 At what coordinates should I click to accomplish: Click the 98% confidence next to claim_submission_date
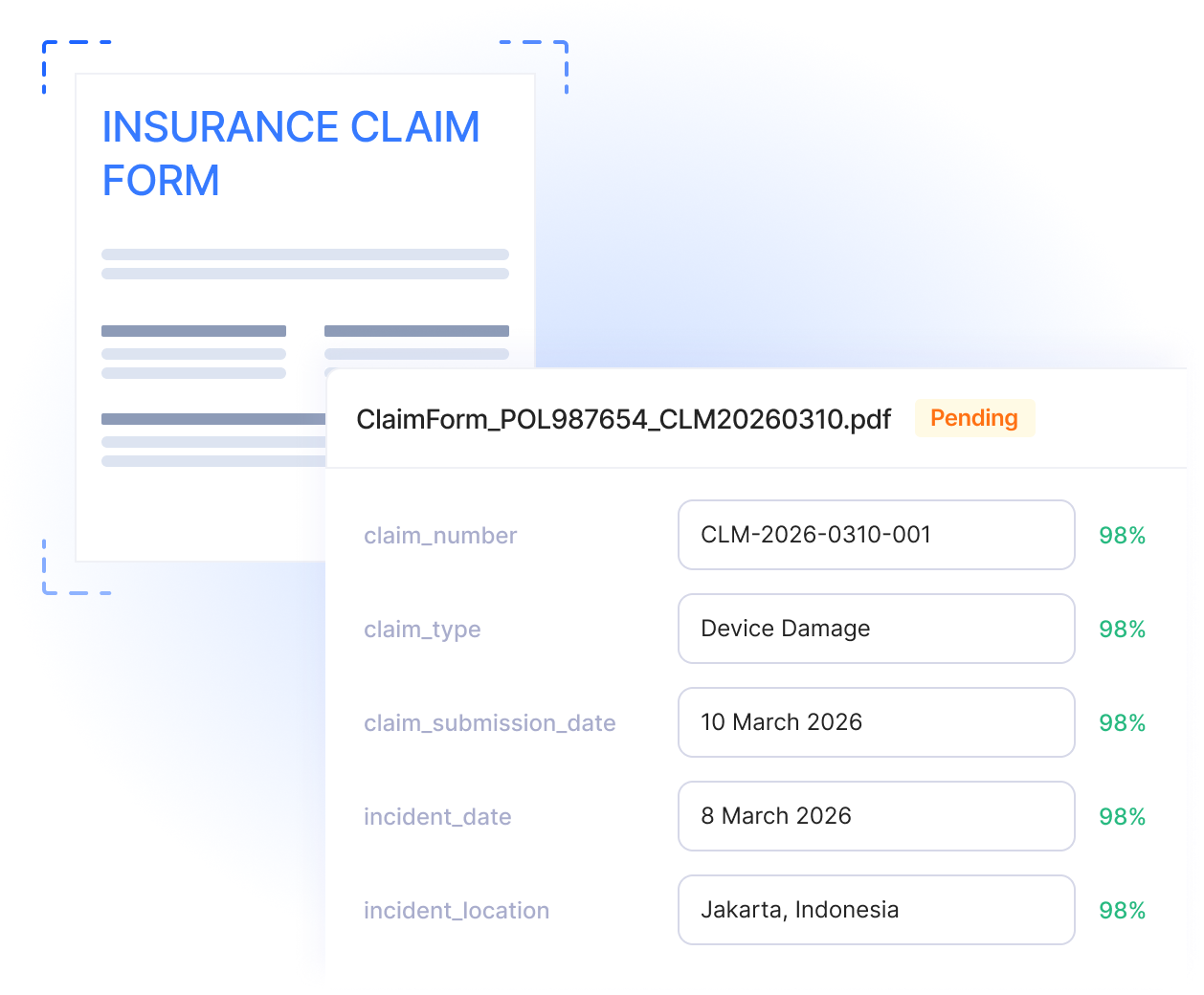click(1122, 723)
